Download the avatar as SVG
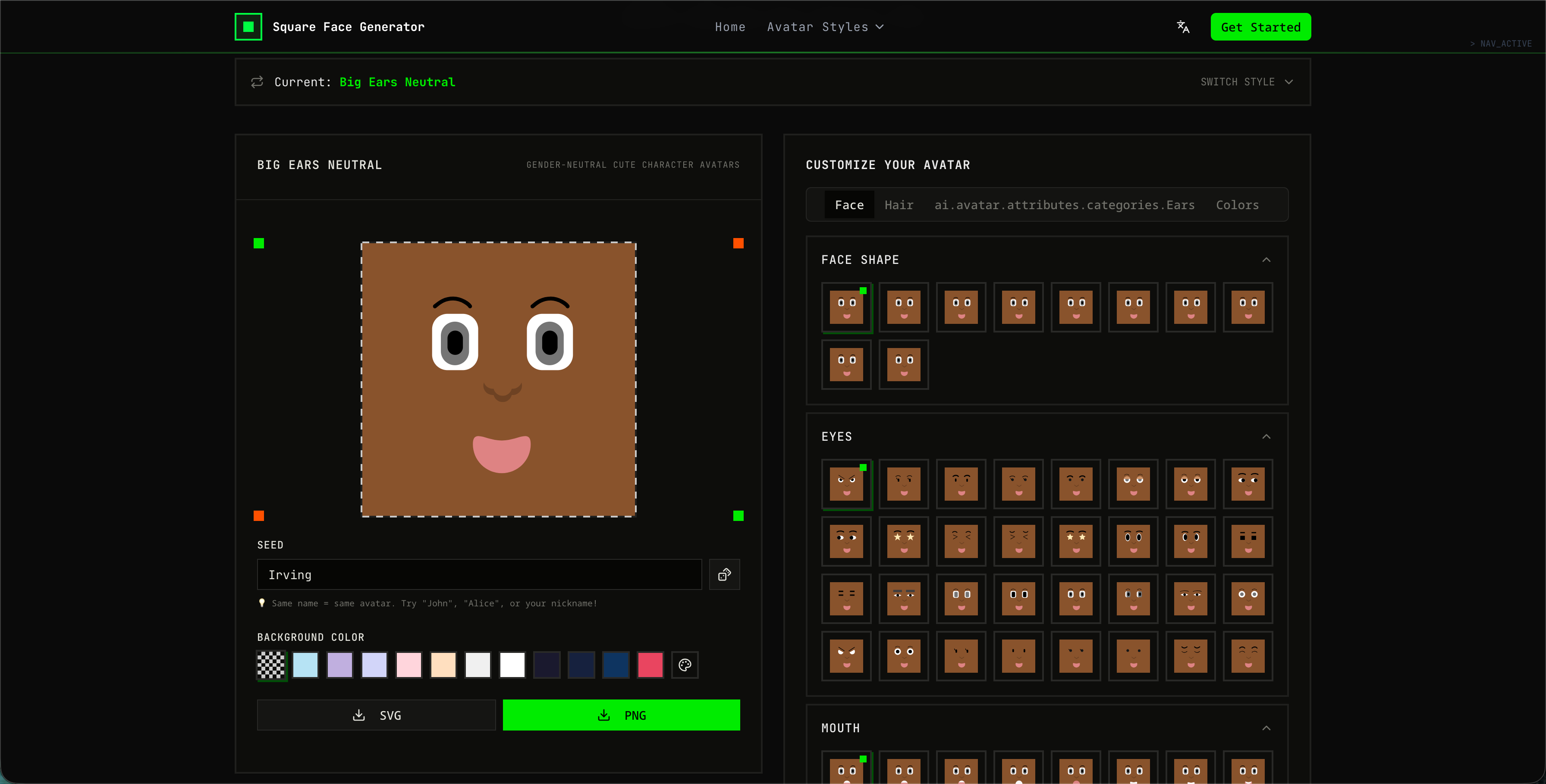1546x784 pixels. pos(376,715)
